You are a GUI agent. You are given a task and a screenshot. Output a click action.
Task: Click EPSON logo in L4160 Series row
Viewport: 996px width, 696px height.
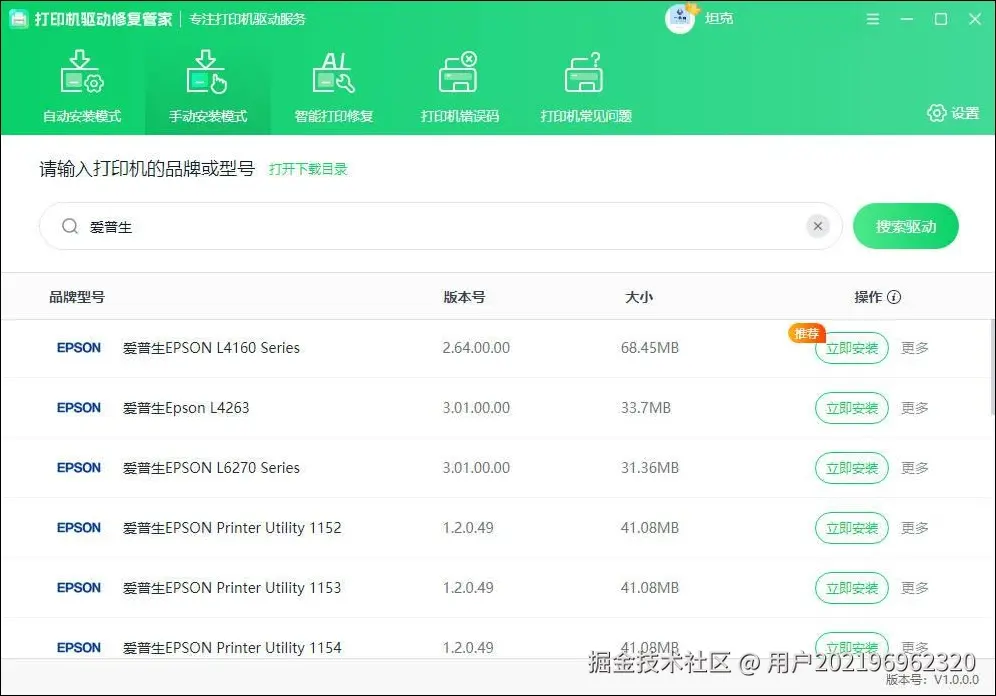point(79,347)
